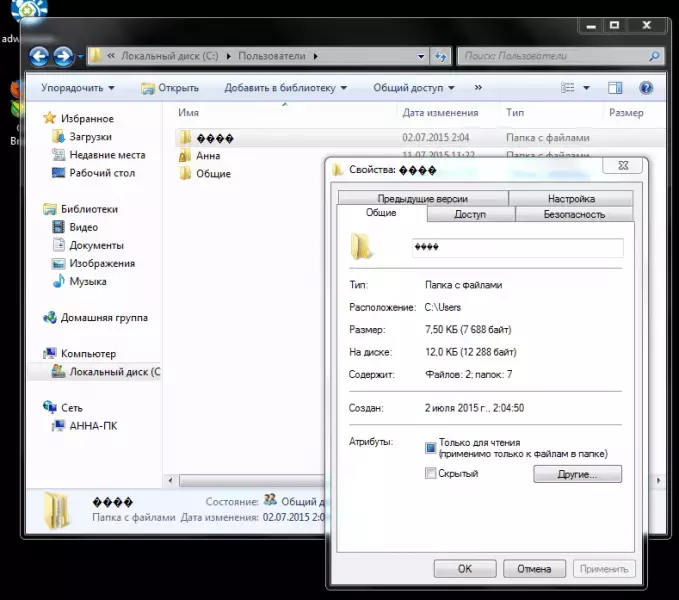The width and height of the screenshot is (679, 600).
Task: Click Отмена in the properties dialog
Action: tap(534, 568)
